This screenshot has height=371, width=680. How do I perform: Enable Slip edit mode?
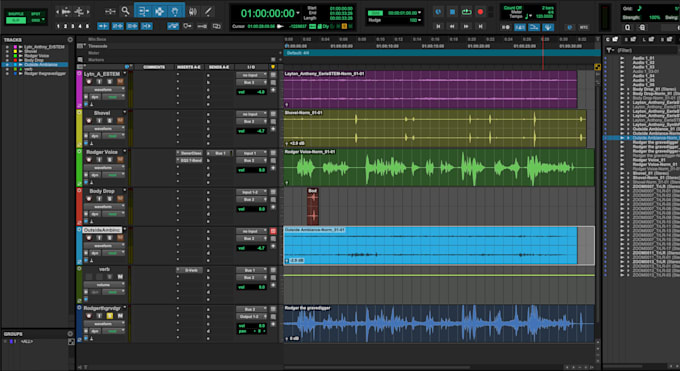point(16,20)
